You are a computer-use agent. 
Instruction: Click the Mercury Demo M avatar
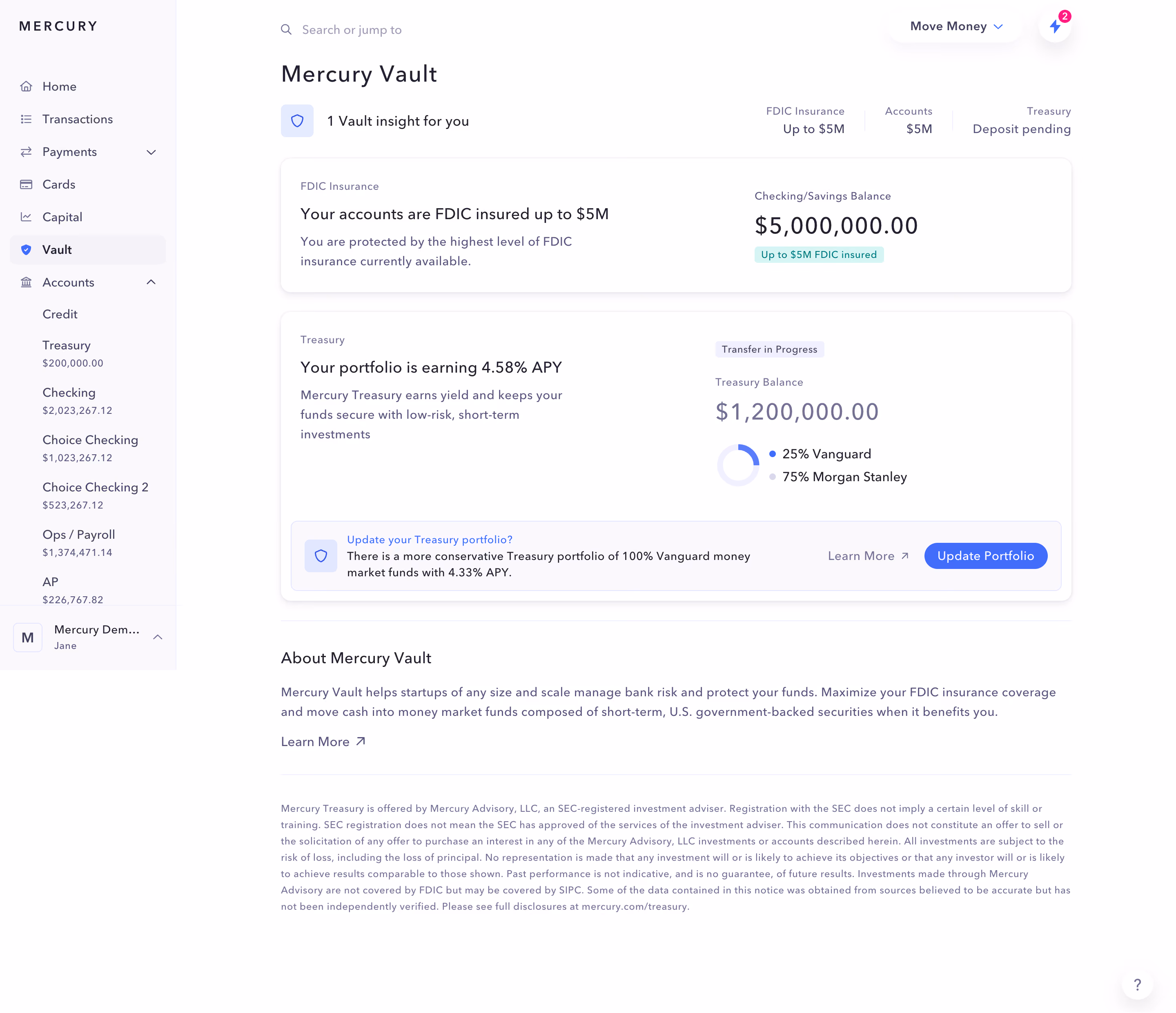(x=28, y=638)
